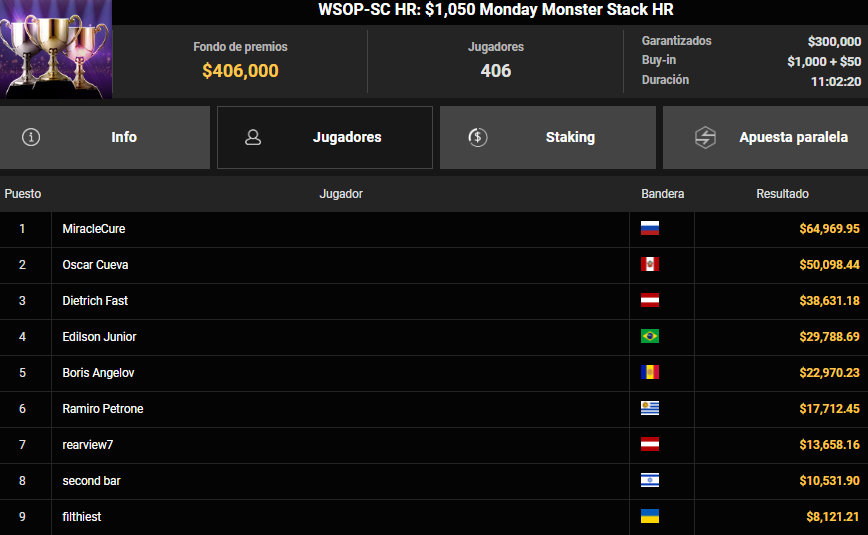The width and height of the screenshot is (868, 535).
Task: Click the Israel flag for second bar
Action: tap(650, 480)
